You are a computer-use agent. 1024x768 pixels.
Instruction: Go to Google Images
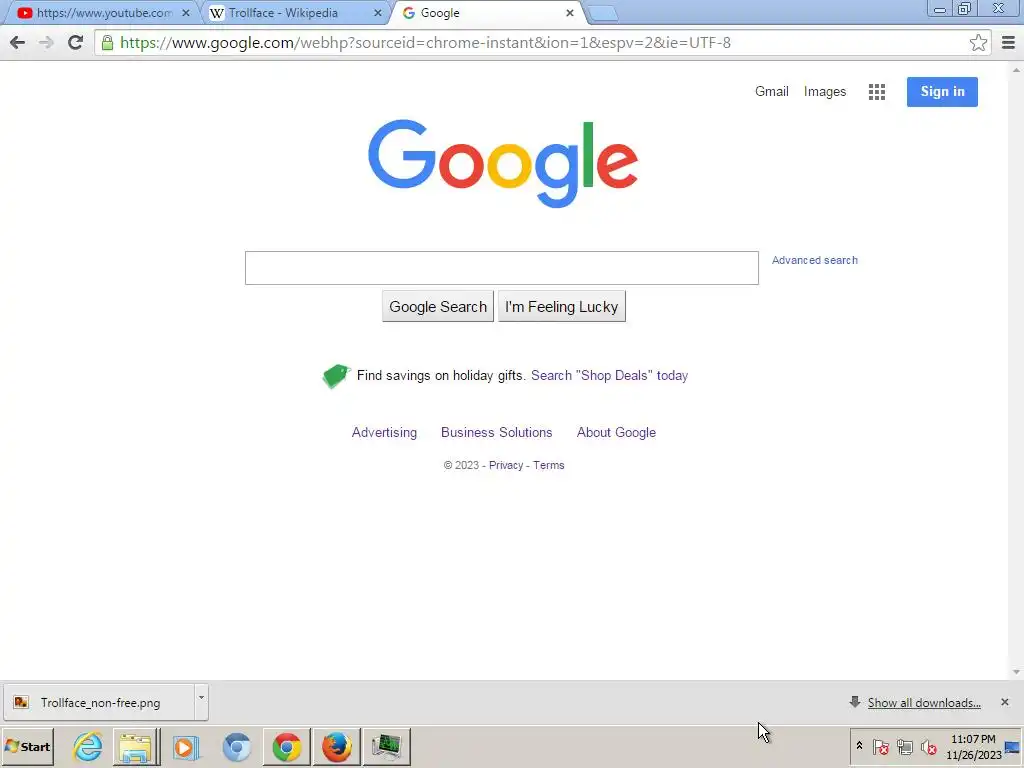825,92
